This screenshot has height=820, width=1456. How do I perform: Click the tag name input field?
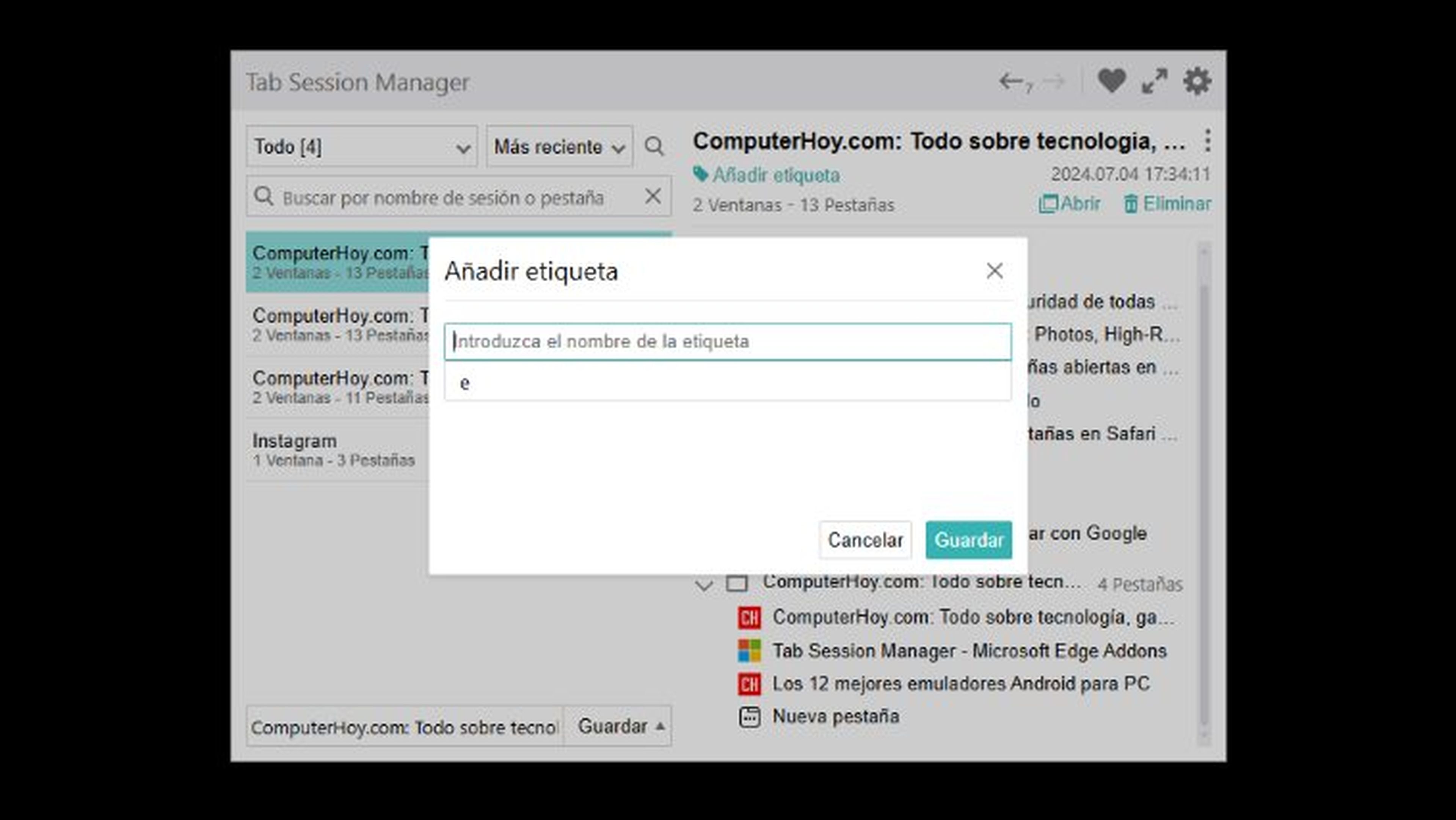click(728, 341)
